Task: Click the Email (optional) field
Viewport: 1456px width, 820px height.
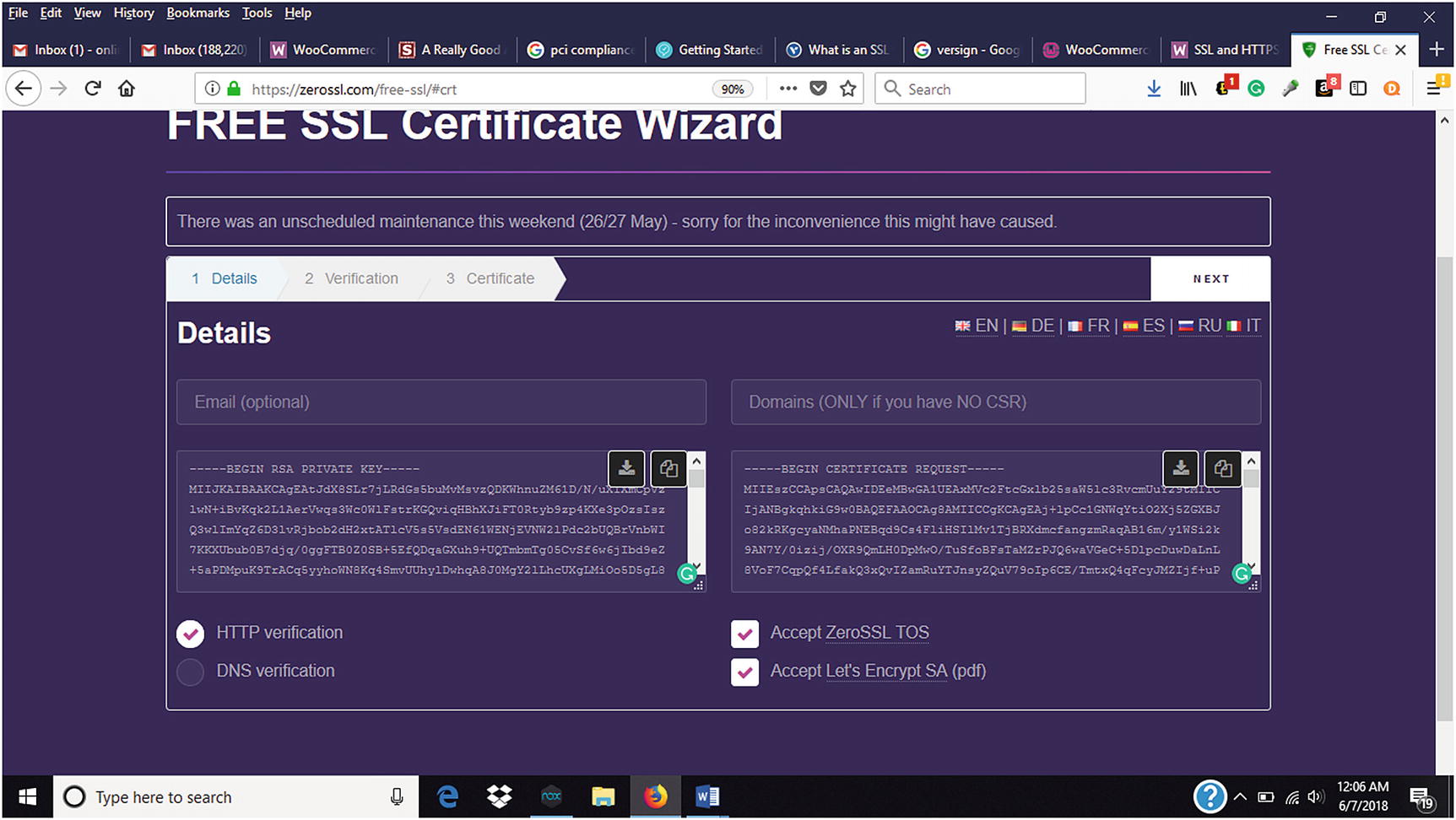Action: (x=441, y=402)
